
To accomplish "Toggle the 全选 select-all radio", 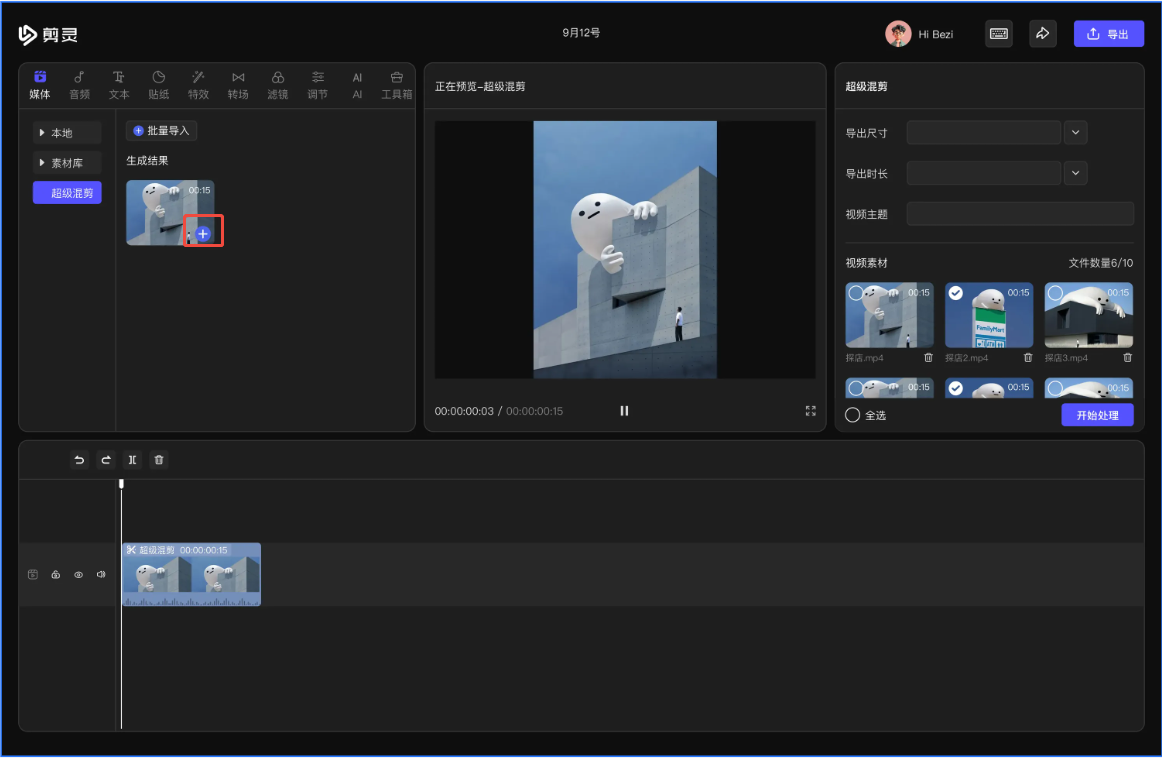I will 853,415.
